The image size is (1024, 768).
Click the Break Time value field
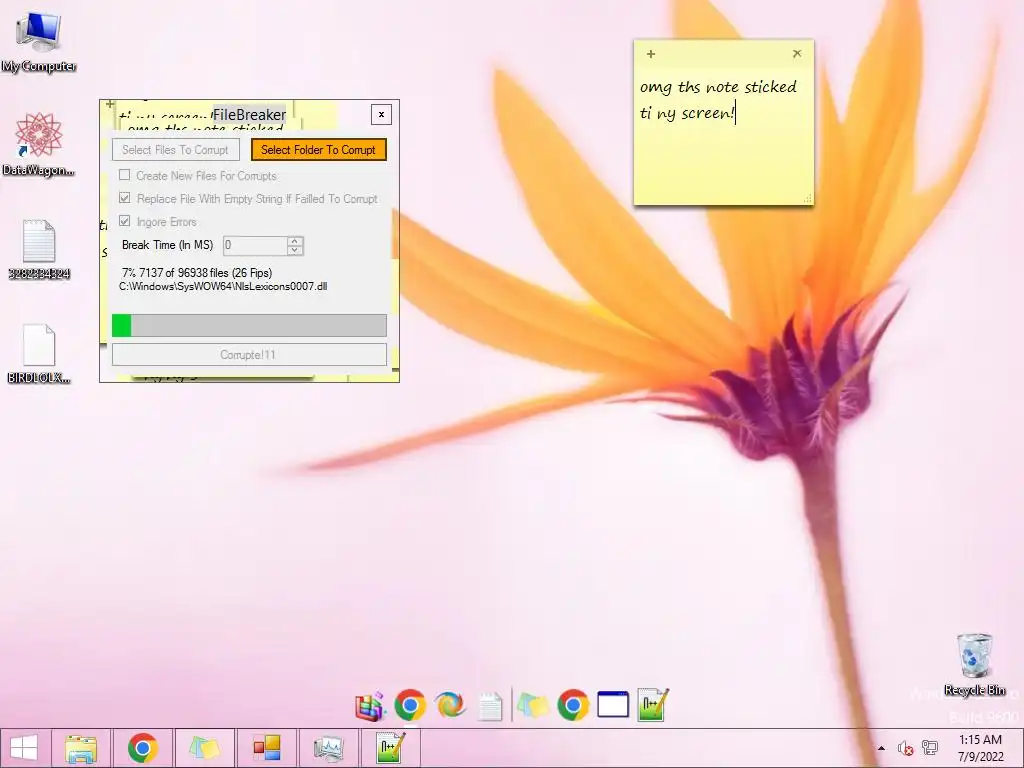coord(255,246)
